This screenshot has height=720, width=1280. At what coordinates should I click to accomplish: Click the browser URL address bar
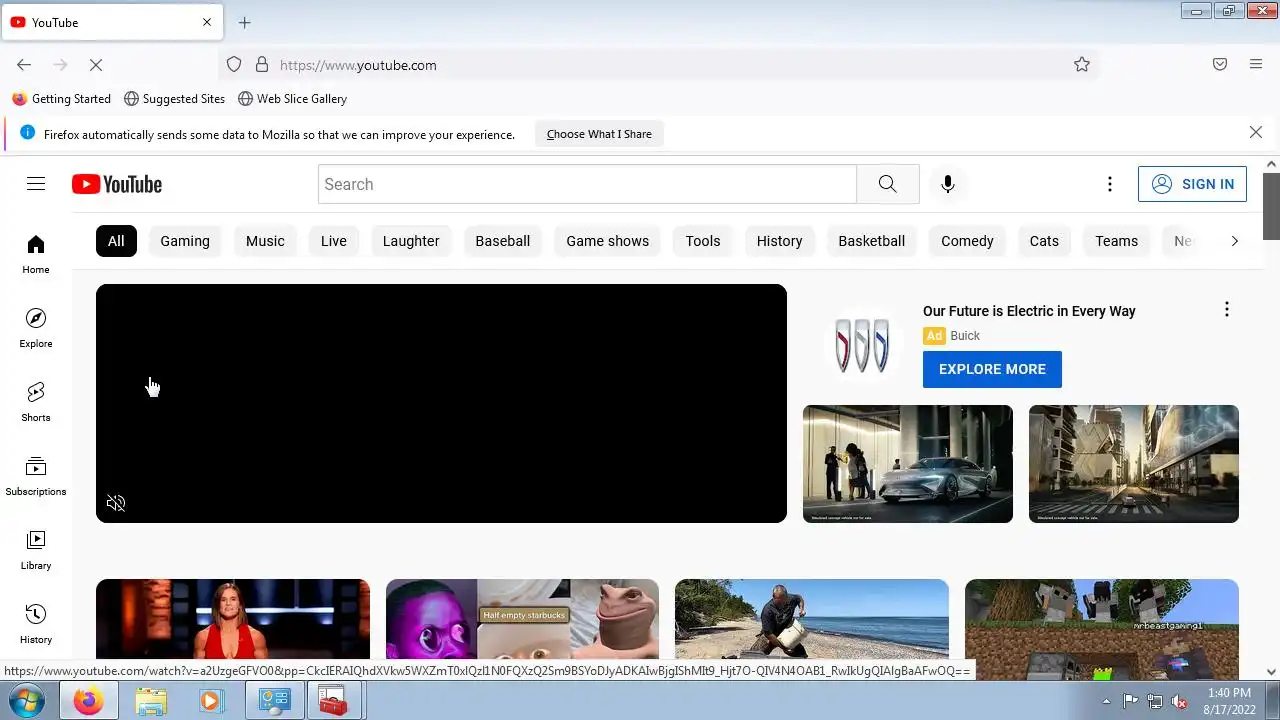pos(660,65)
